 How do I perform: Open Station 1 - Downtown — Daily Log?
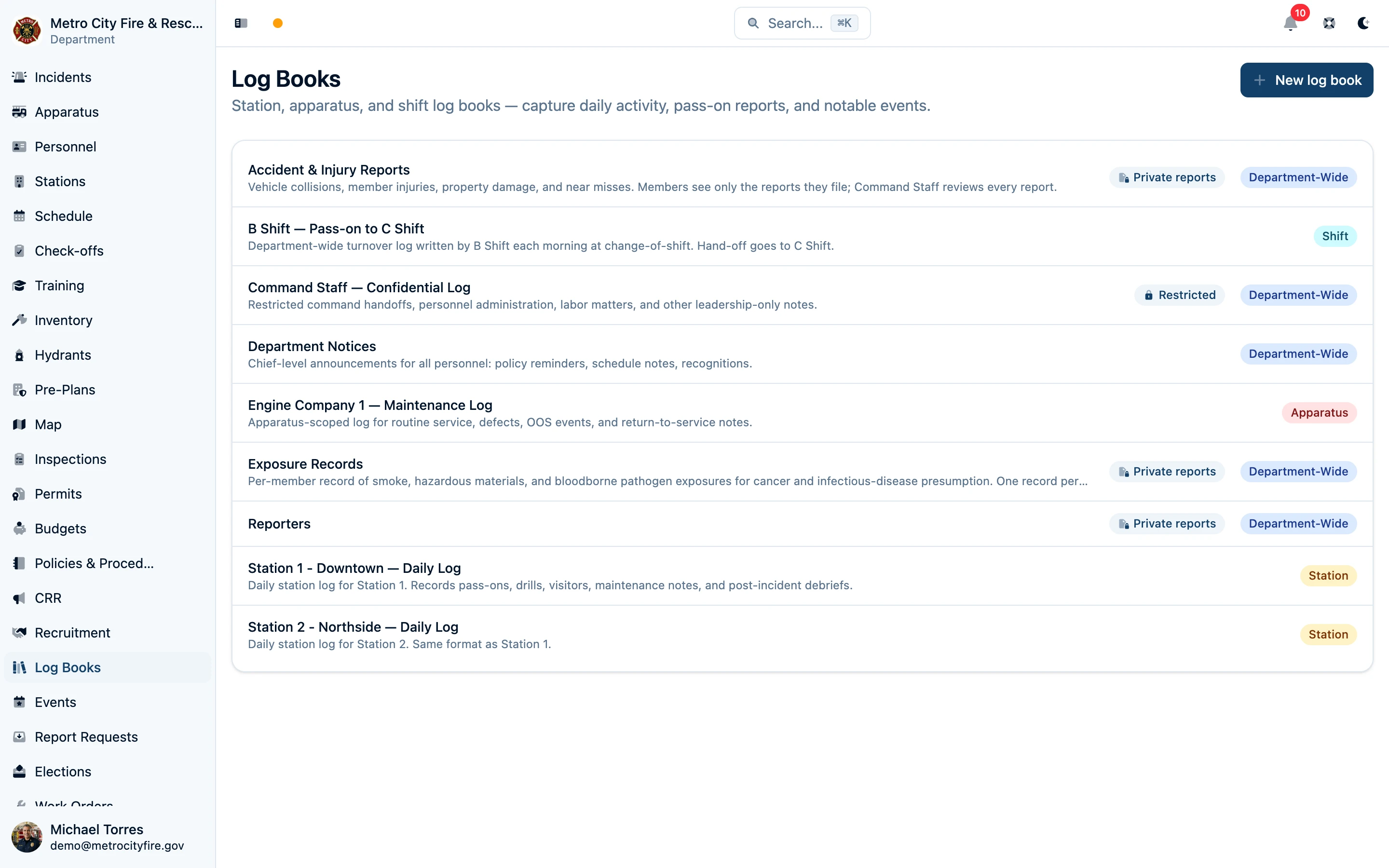click(x=802, y=576)
